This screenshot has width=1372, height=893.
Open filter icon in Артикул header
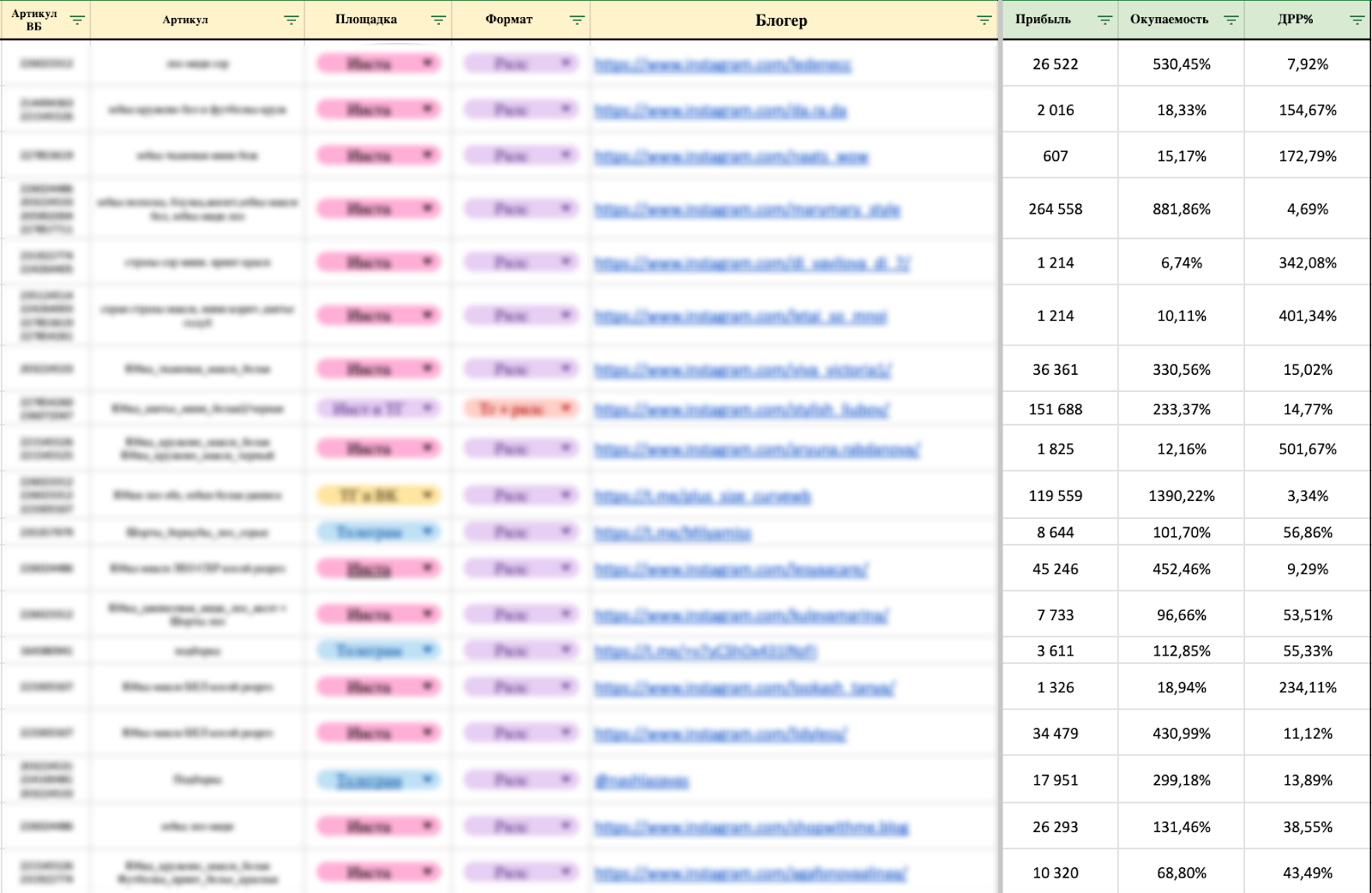291,20
